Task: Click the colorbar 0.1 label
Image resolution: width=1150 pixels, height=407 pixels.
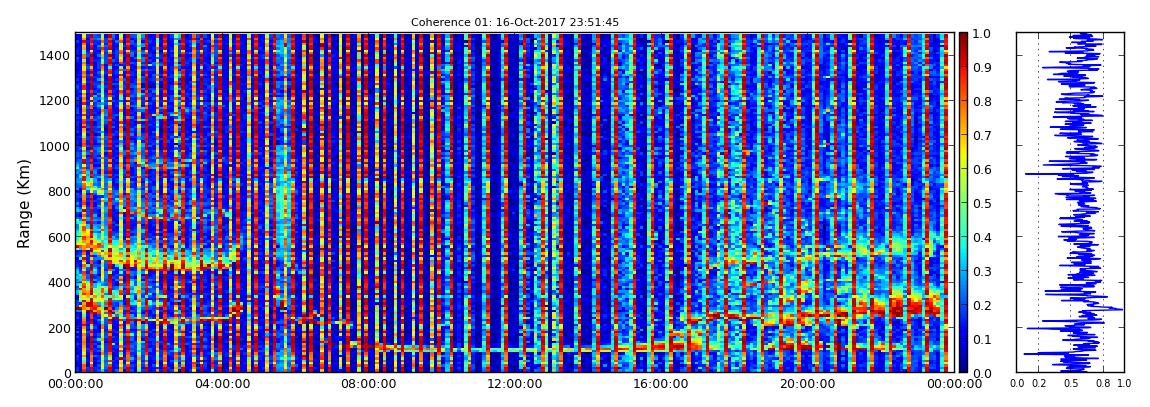Action: [x=981, y=339]
